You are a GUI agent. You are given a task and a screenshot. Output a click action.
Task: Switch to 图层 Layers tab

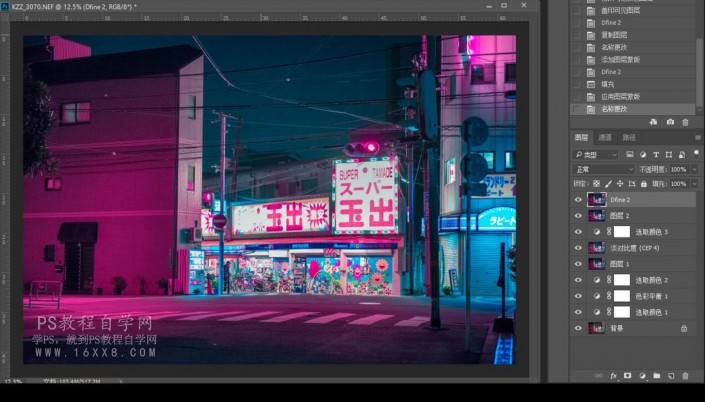click(x=581, y=138)
